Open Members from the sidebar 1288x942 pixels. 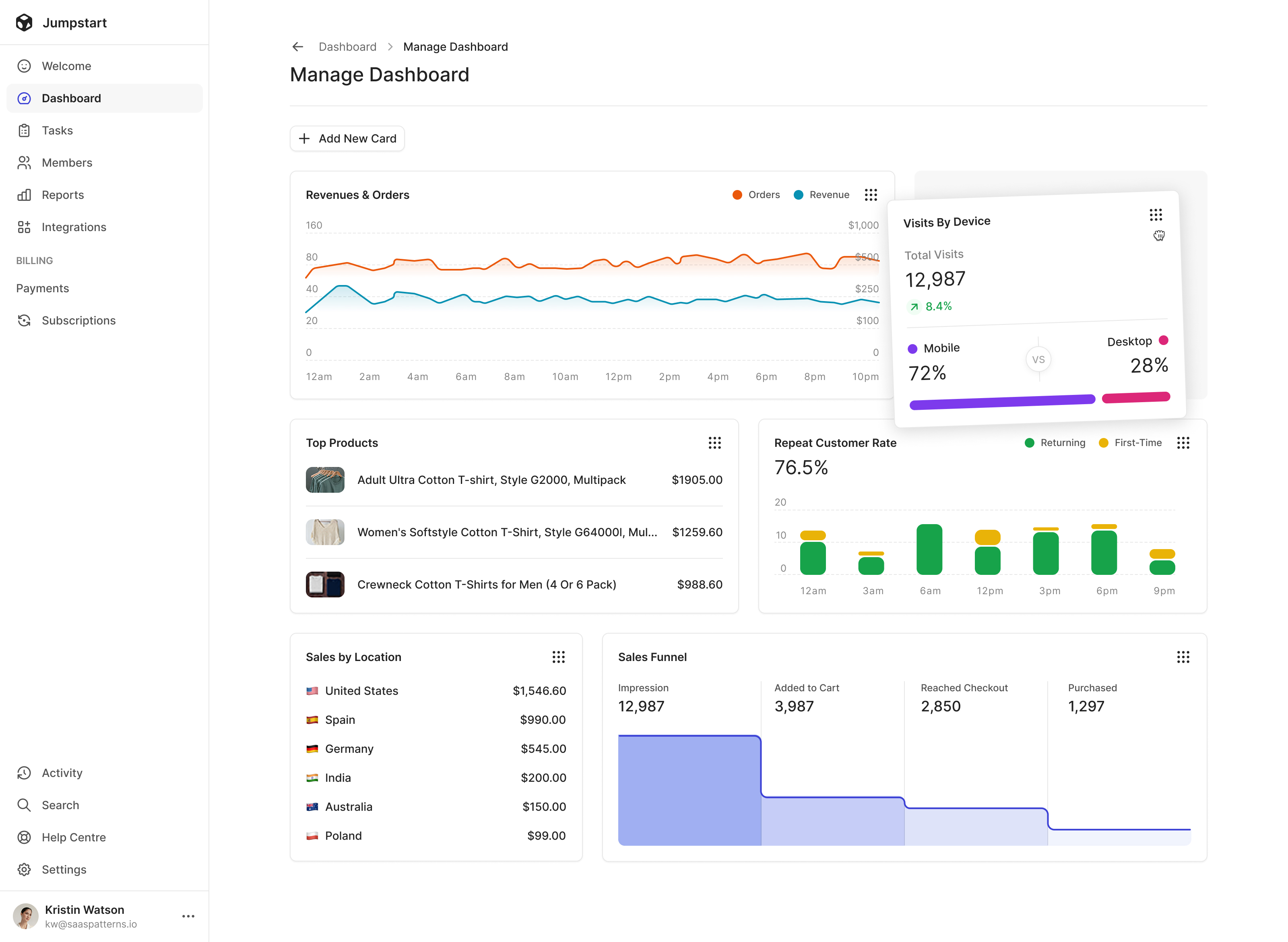[x=104, y=163]
